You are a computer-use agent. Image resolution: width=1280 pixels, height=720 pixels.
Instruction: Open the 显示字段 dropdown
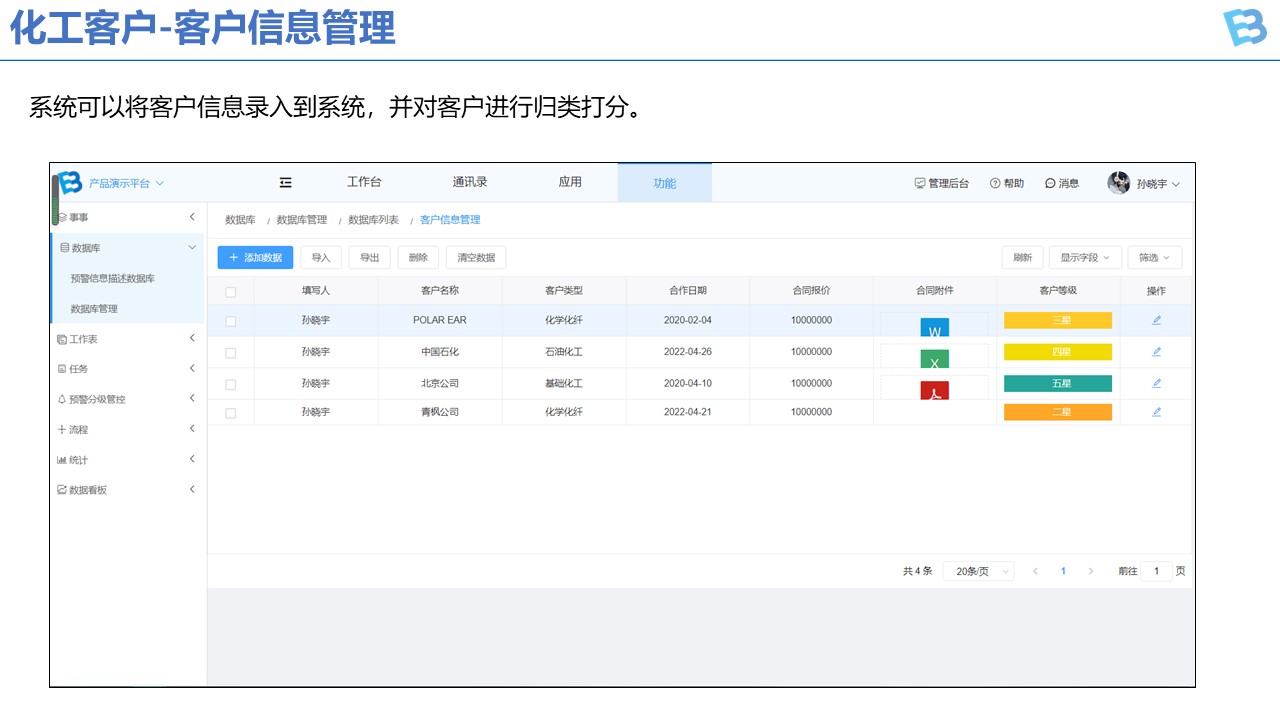click(1085, 258)
